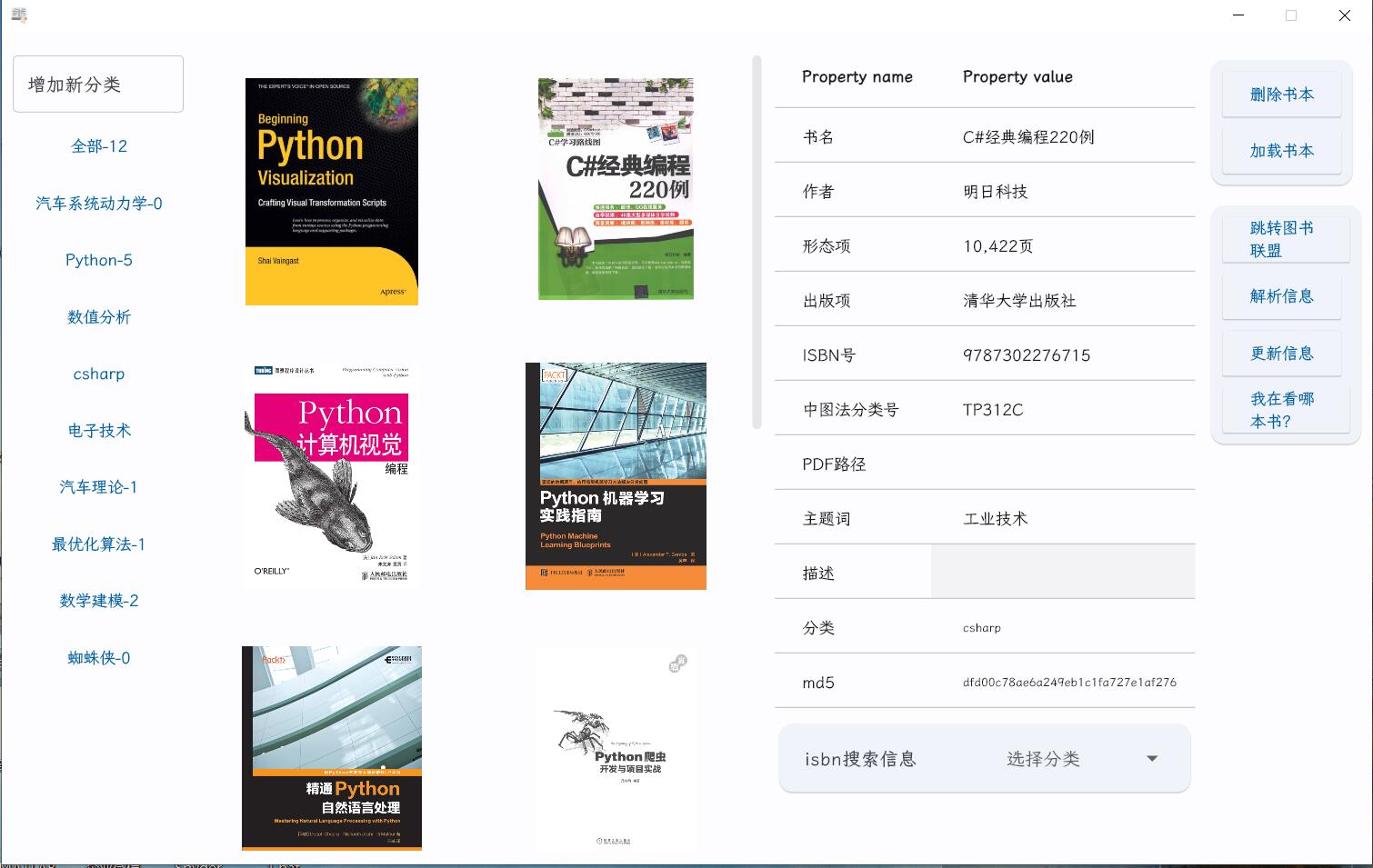
Task: Click the app icon in title bar
Action: pos(19,15)
